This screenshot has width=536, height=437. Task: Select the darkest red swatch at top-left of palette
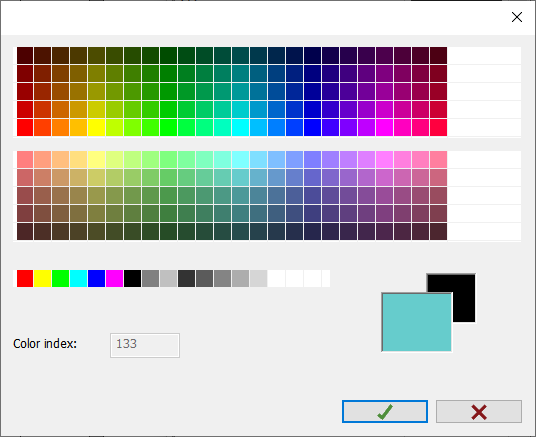click(25, 55)
